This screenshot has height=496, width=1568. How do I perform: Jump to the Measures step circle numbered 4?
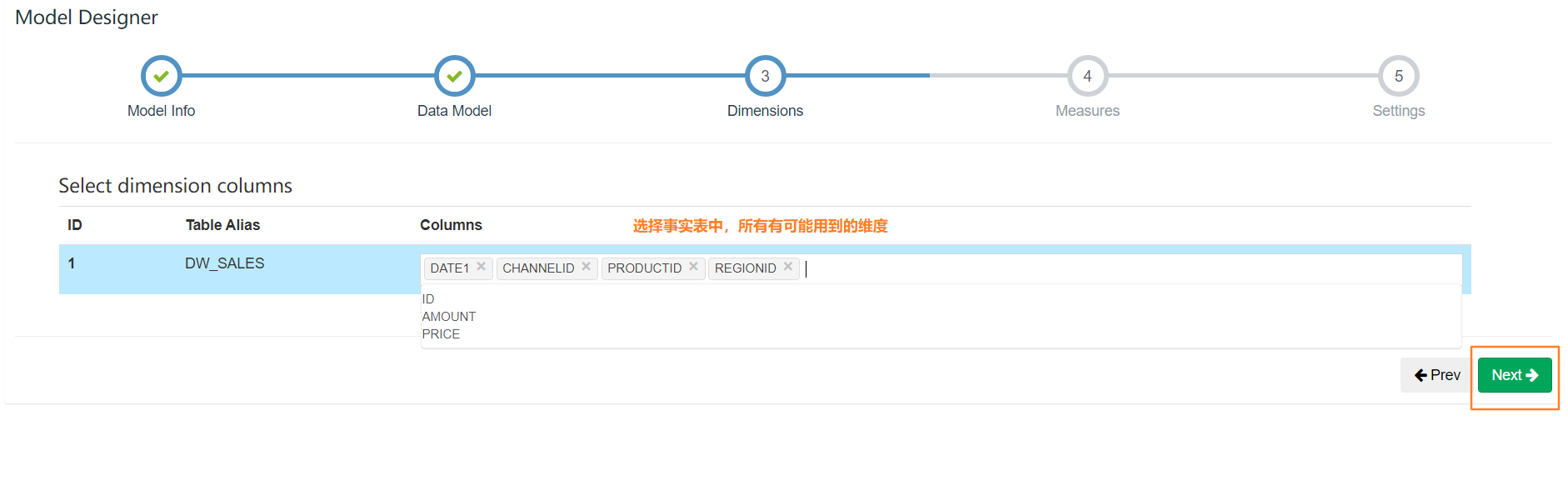1087,76
